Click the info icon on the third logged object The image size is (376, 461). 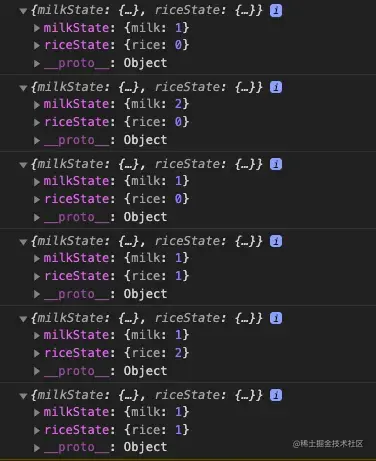click(x=276, y=164)
